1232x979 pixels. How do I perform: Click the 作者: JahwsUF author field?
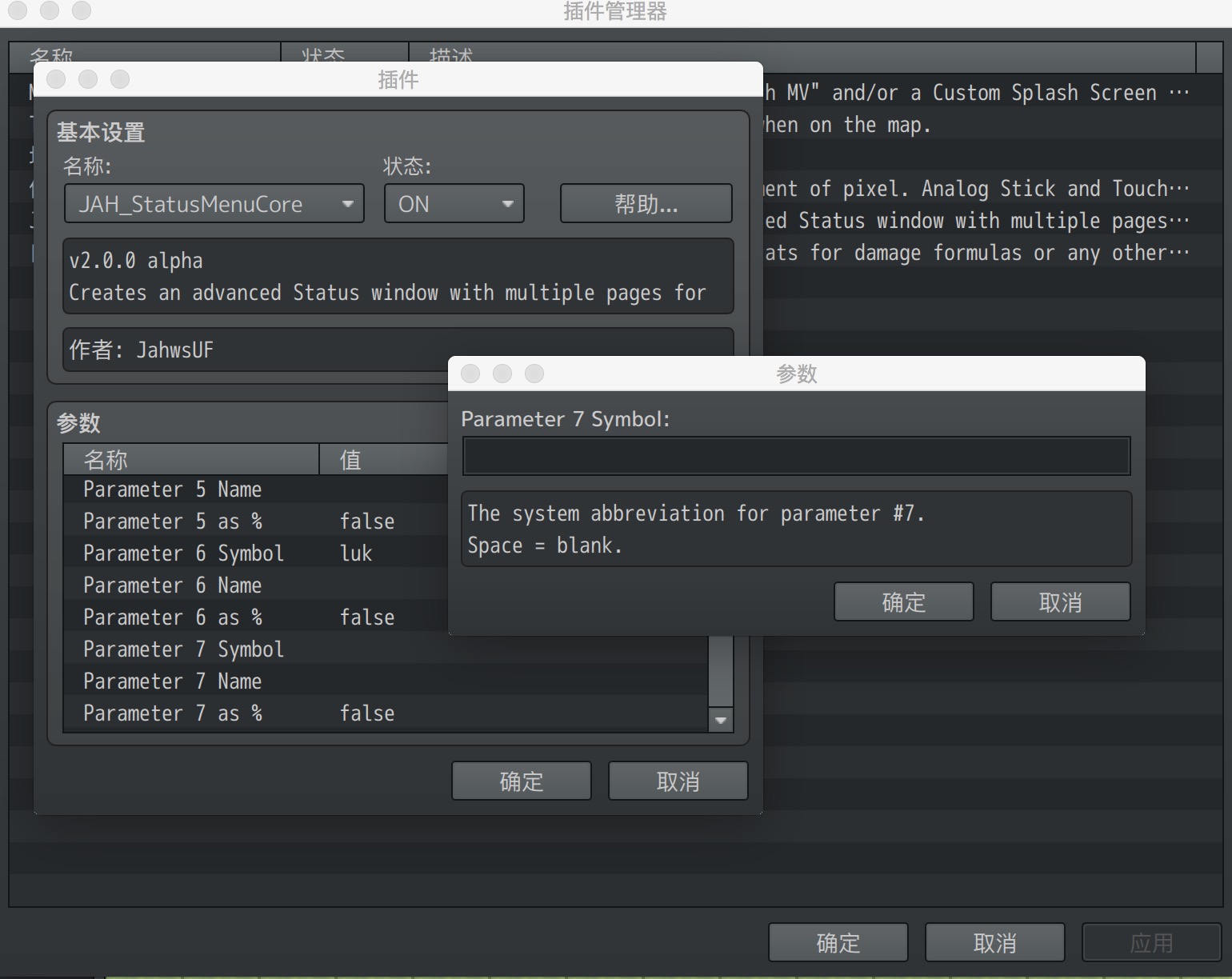coord(398,350)
